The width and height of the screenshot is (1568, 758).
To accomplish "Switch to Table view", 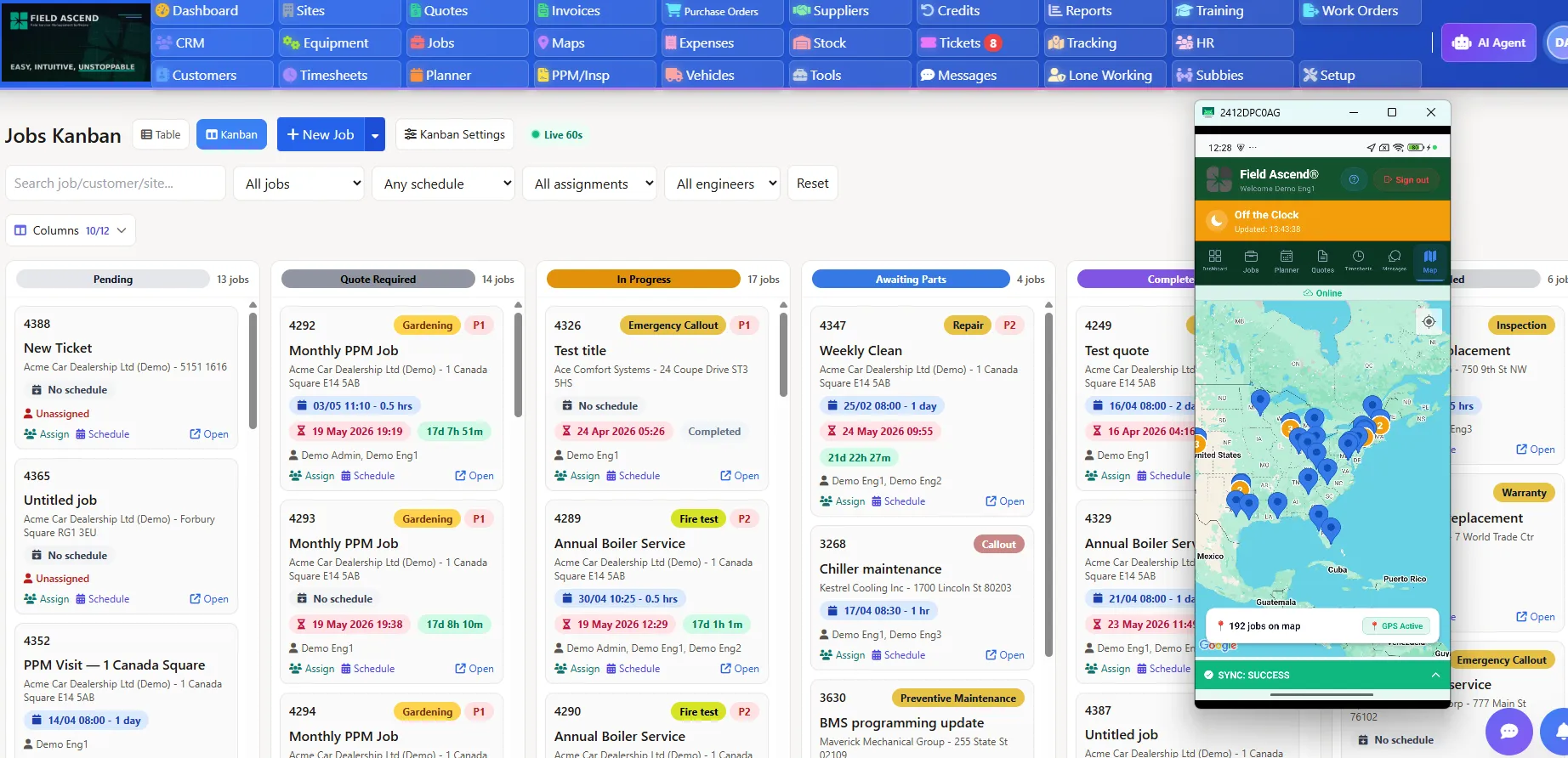I will [x=161, y=134].
